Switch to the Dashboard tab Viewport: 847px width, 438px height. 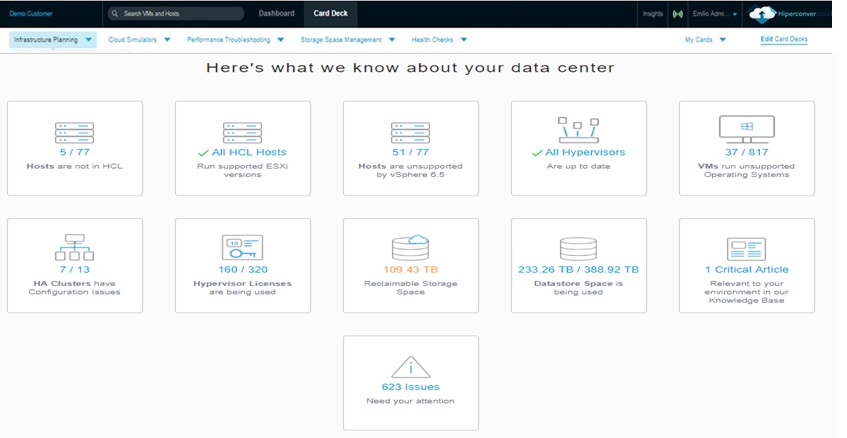(x=276, y=14)
